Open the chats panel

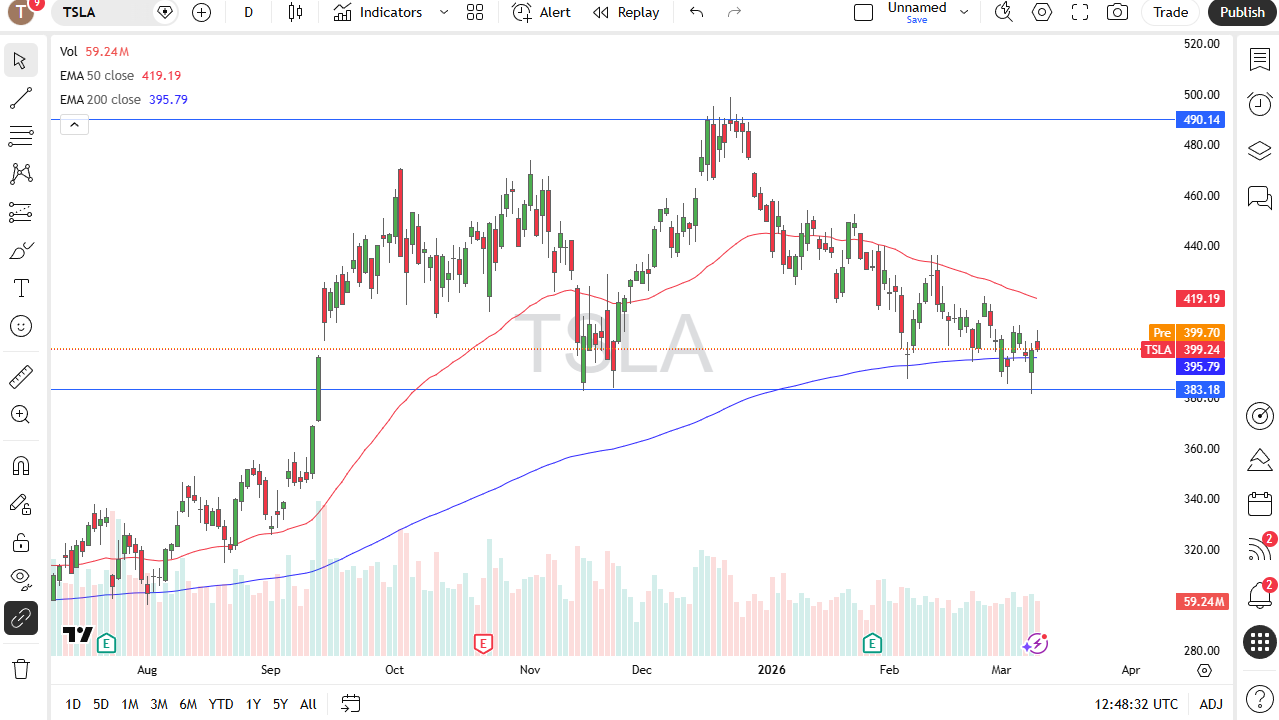click(1259, 197)
